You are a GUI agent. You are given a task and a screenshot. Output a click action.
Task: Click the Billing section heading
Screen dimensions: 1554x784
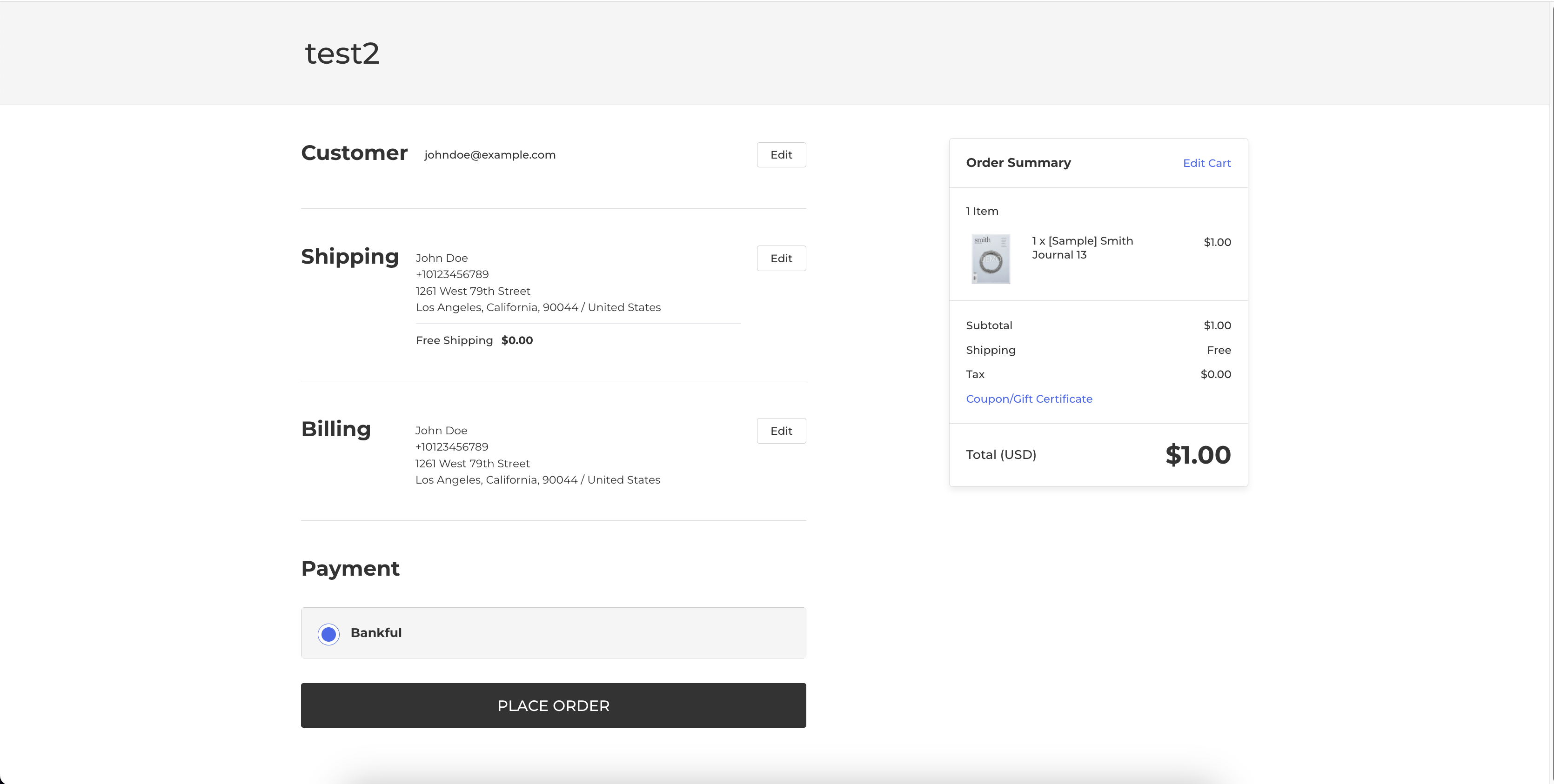pos(336,429)
